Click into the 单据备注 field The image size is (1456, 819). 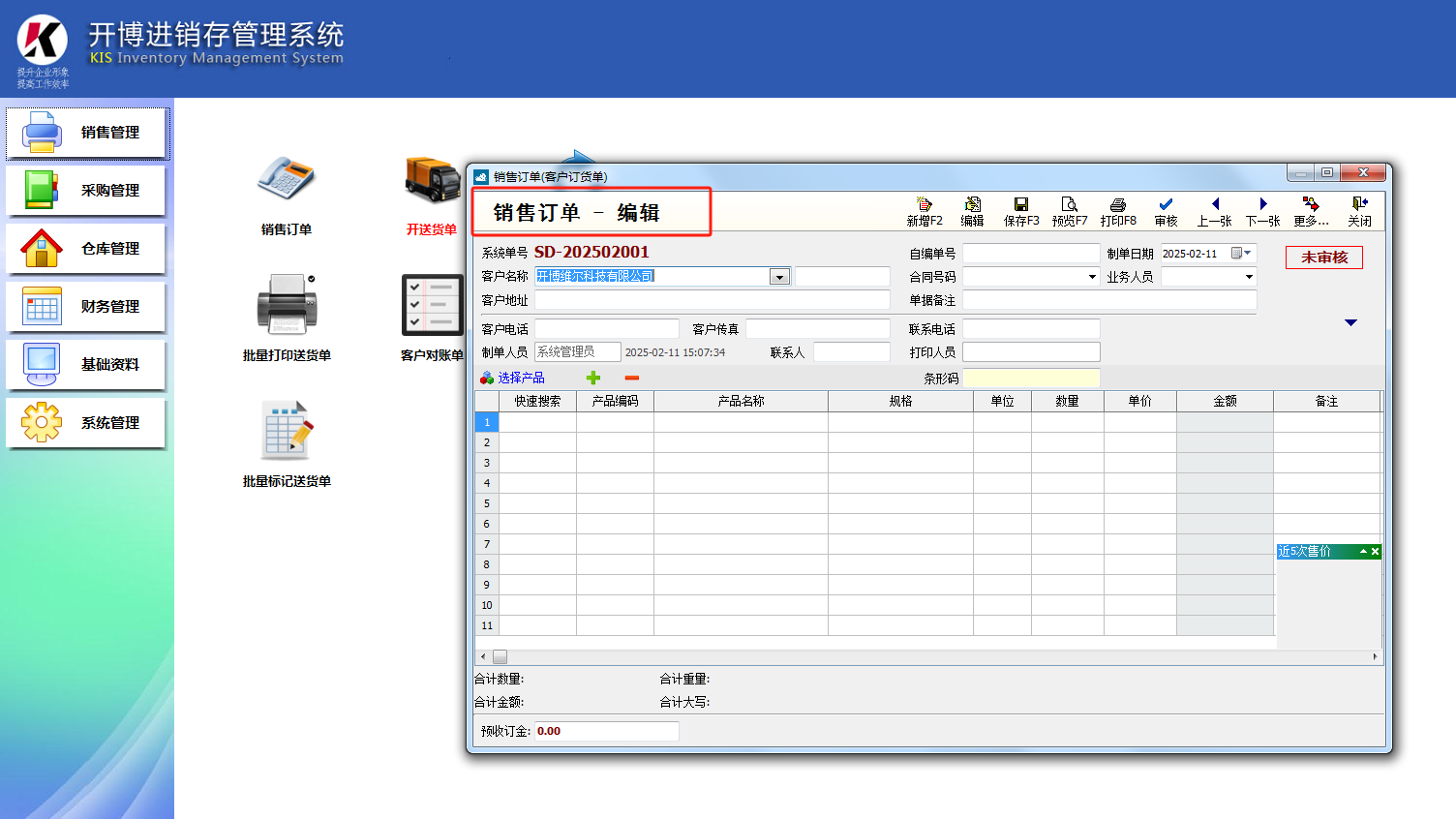click(x=1109, y=300)
